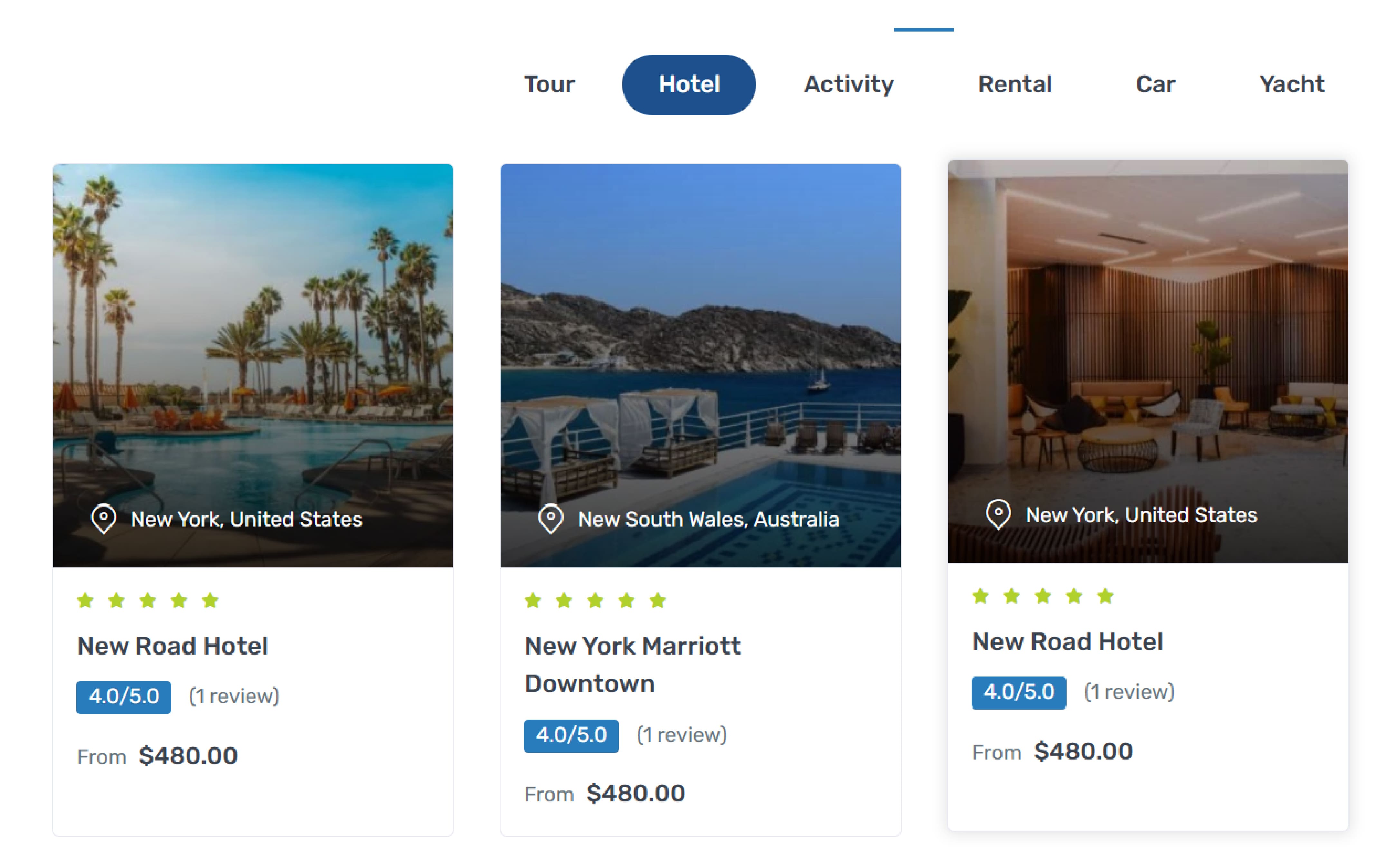Select the Car tab
The width and height of the screenshot is (1376, 868).
tap(1155, 85)
